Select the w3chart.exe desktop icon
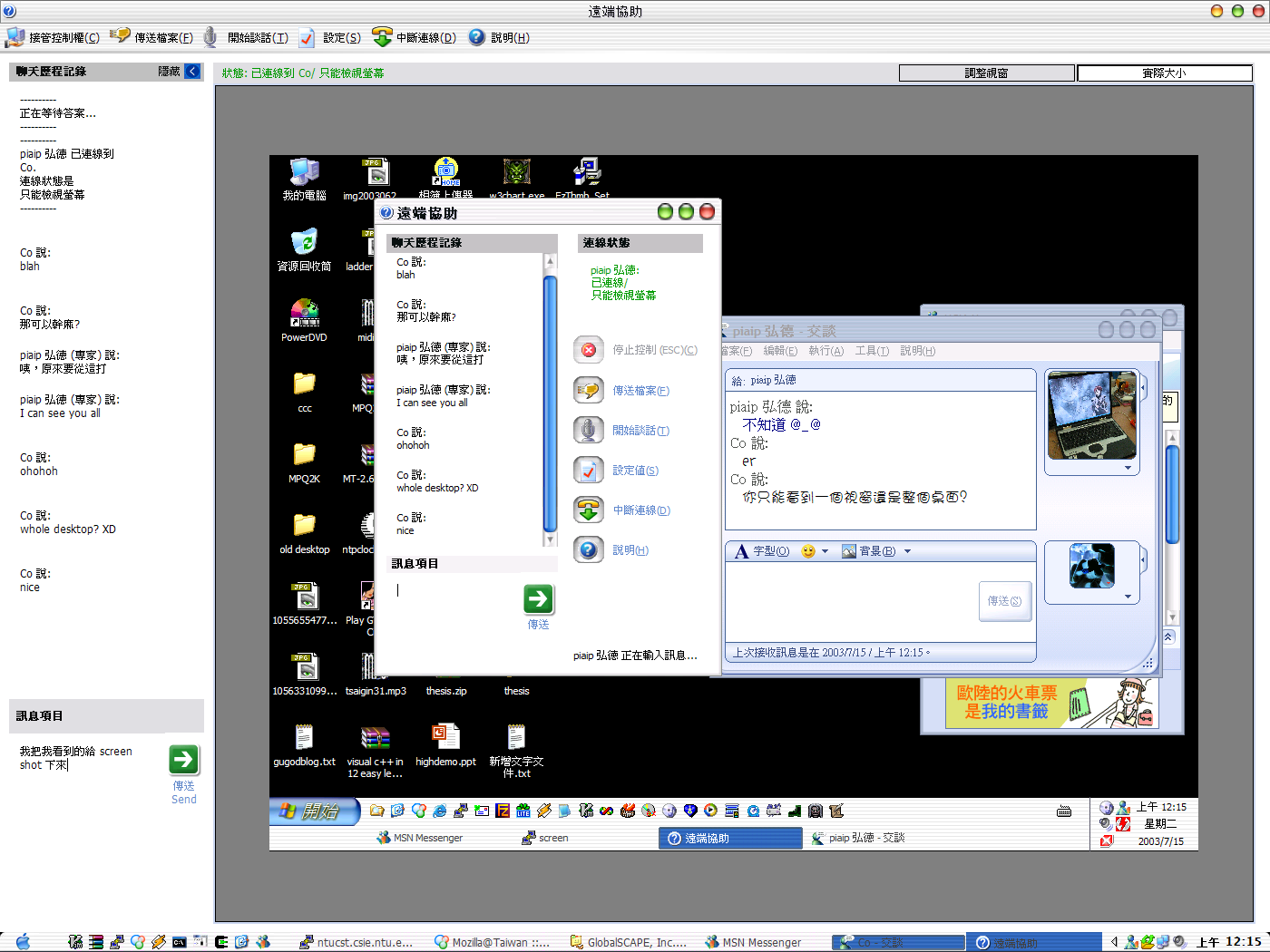1270x952 pixels. [516, 179]
